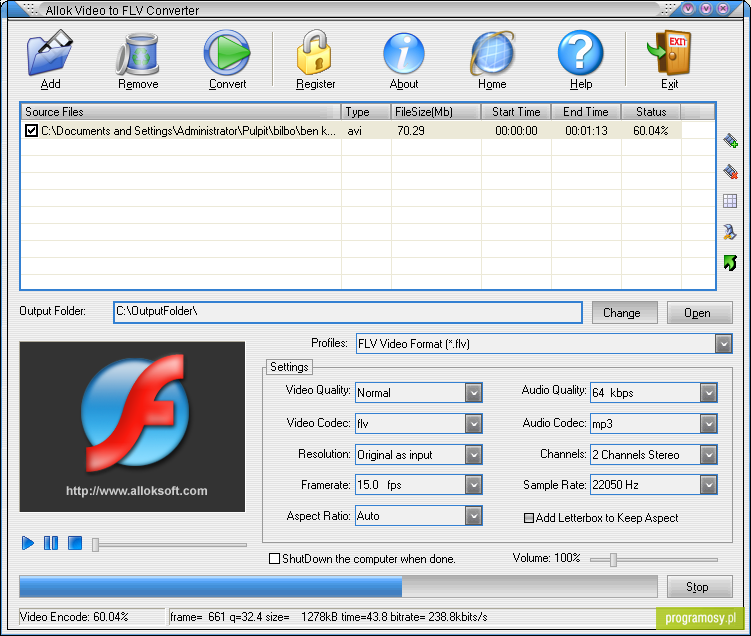Click the End Time column header
This screenshot has height=636, width=751.
click(586, 112)
